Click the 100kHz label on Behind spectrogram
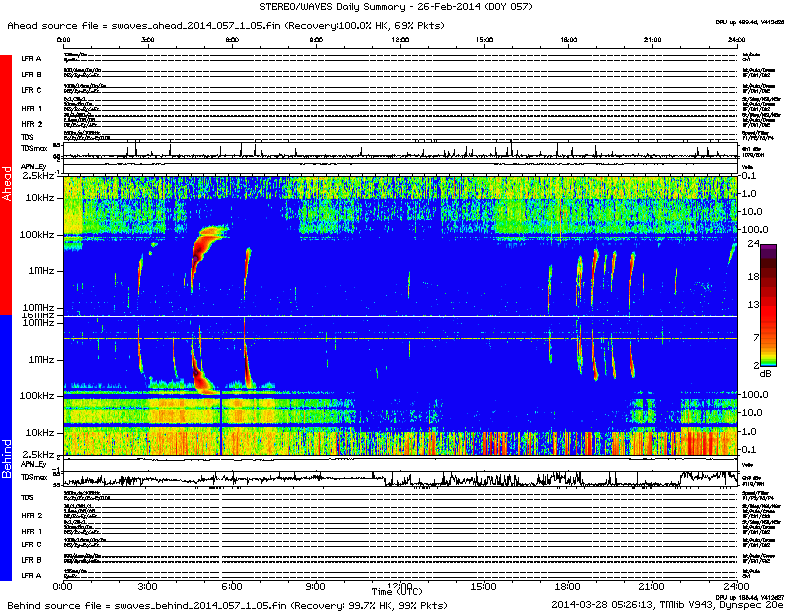 pyautogui.click(x=37, y=395)
